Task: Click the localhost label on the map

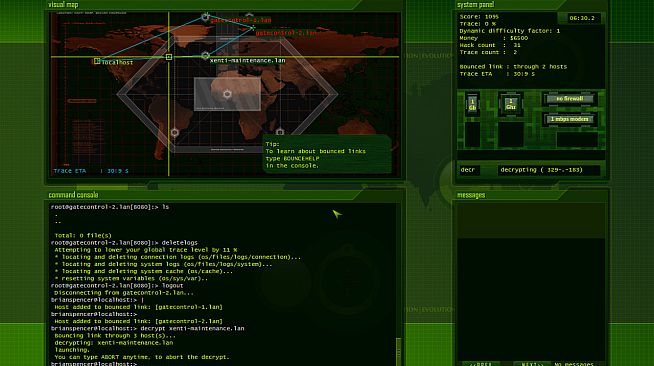Action: [x=117, y=63]
